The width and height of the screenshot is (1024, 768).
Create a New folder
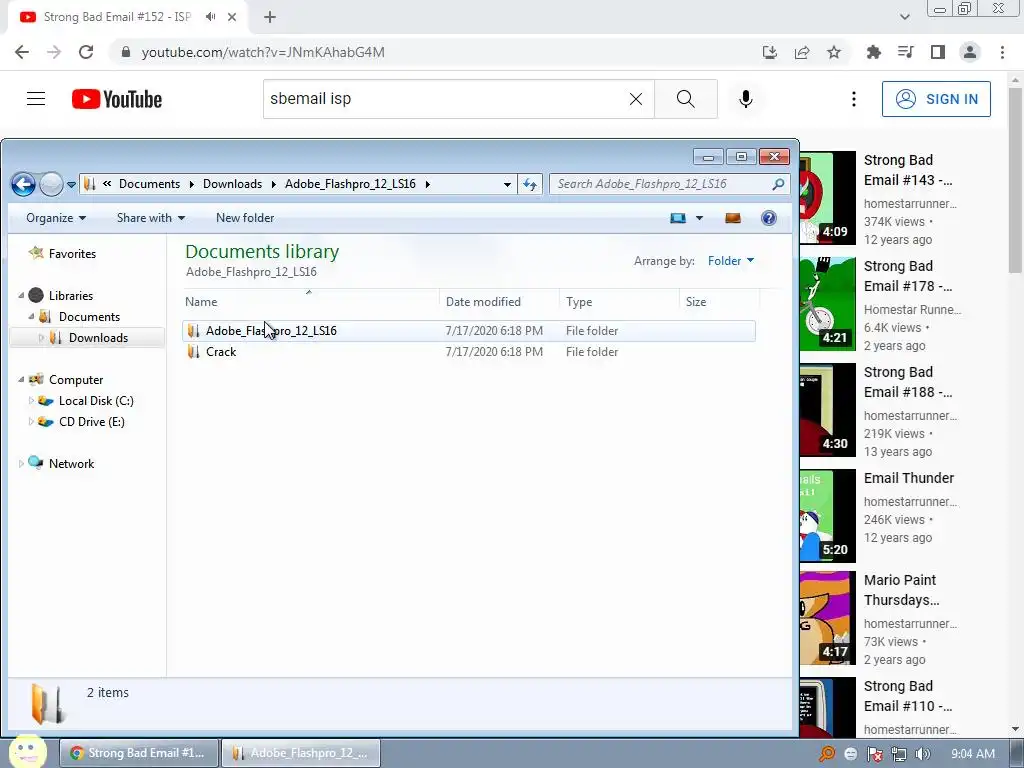(245, 218)
